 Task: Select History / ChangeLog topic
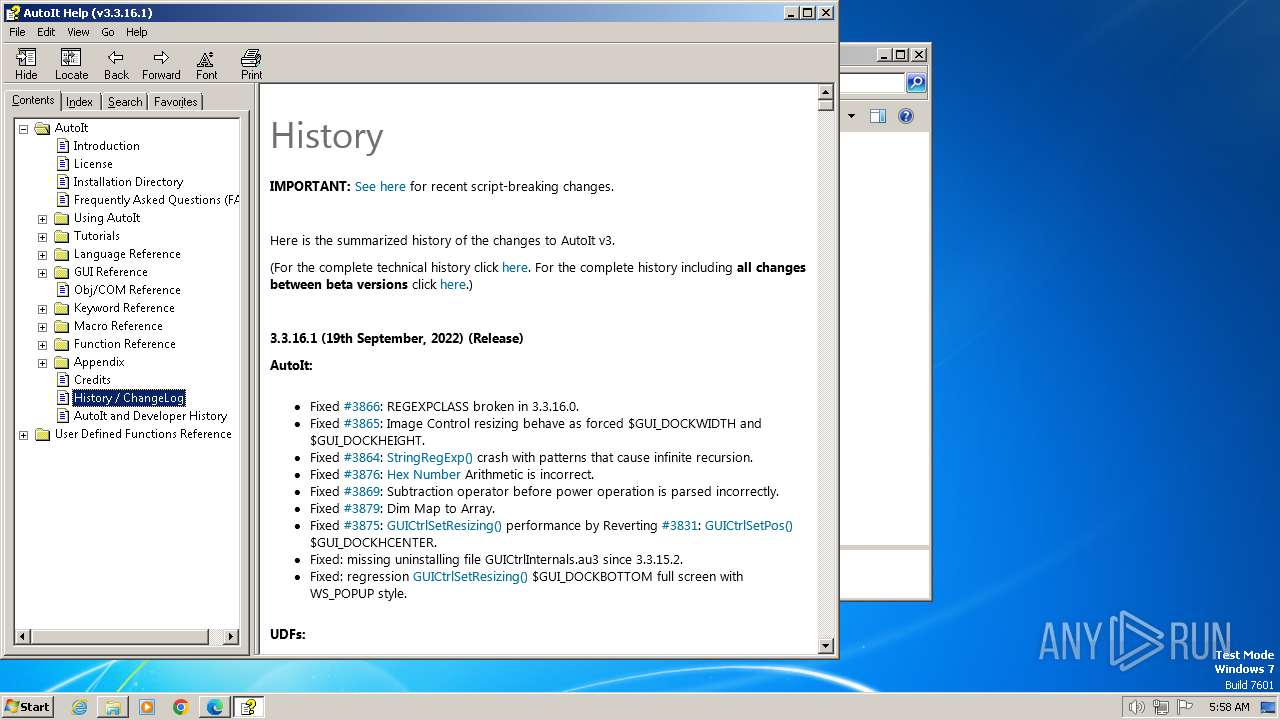coord(129,398)
